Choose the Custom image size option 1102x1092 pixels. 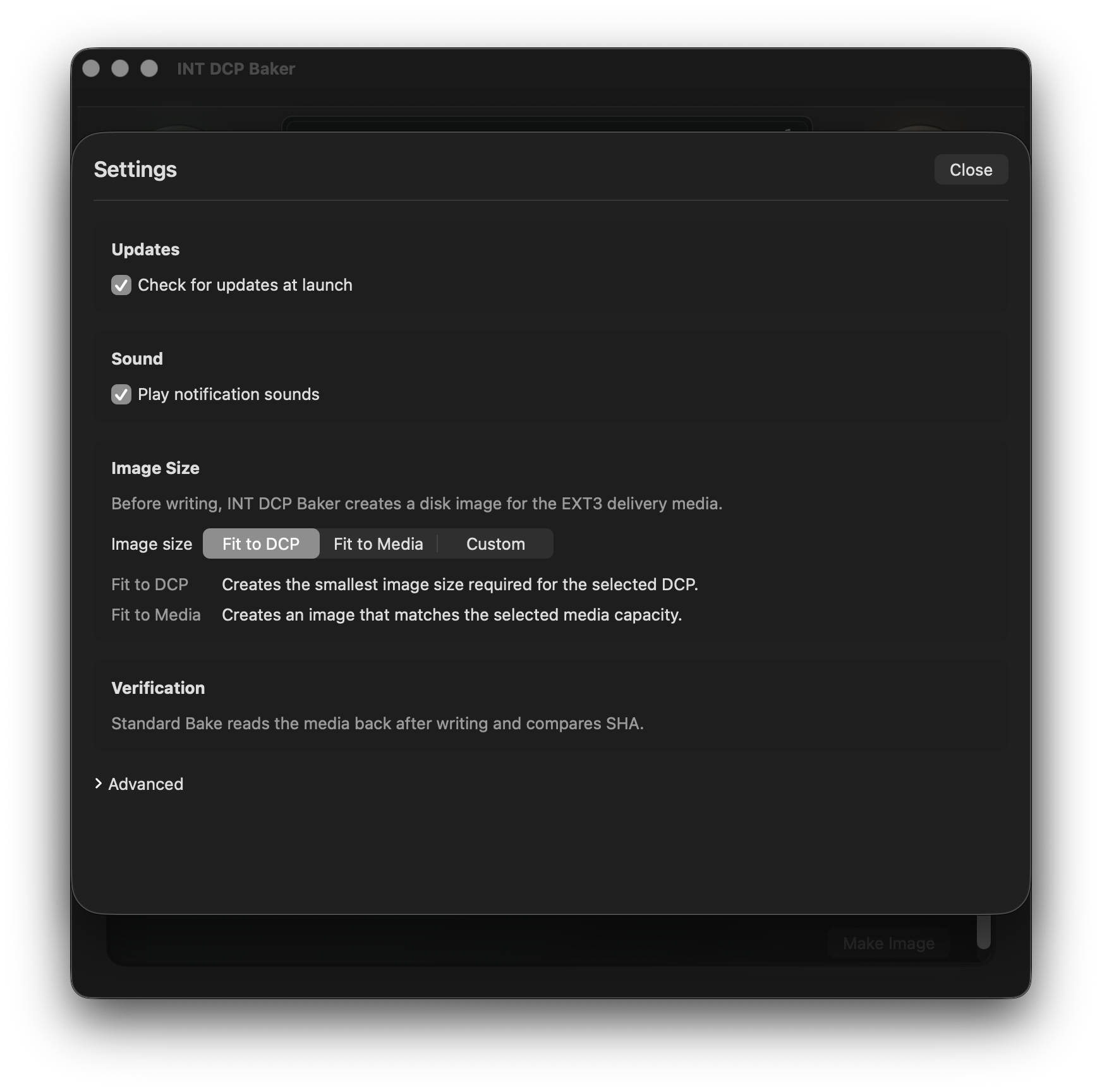coord(495,543)
